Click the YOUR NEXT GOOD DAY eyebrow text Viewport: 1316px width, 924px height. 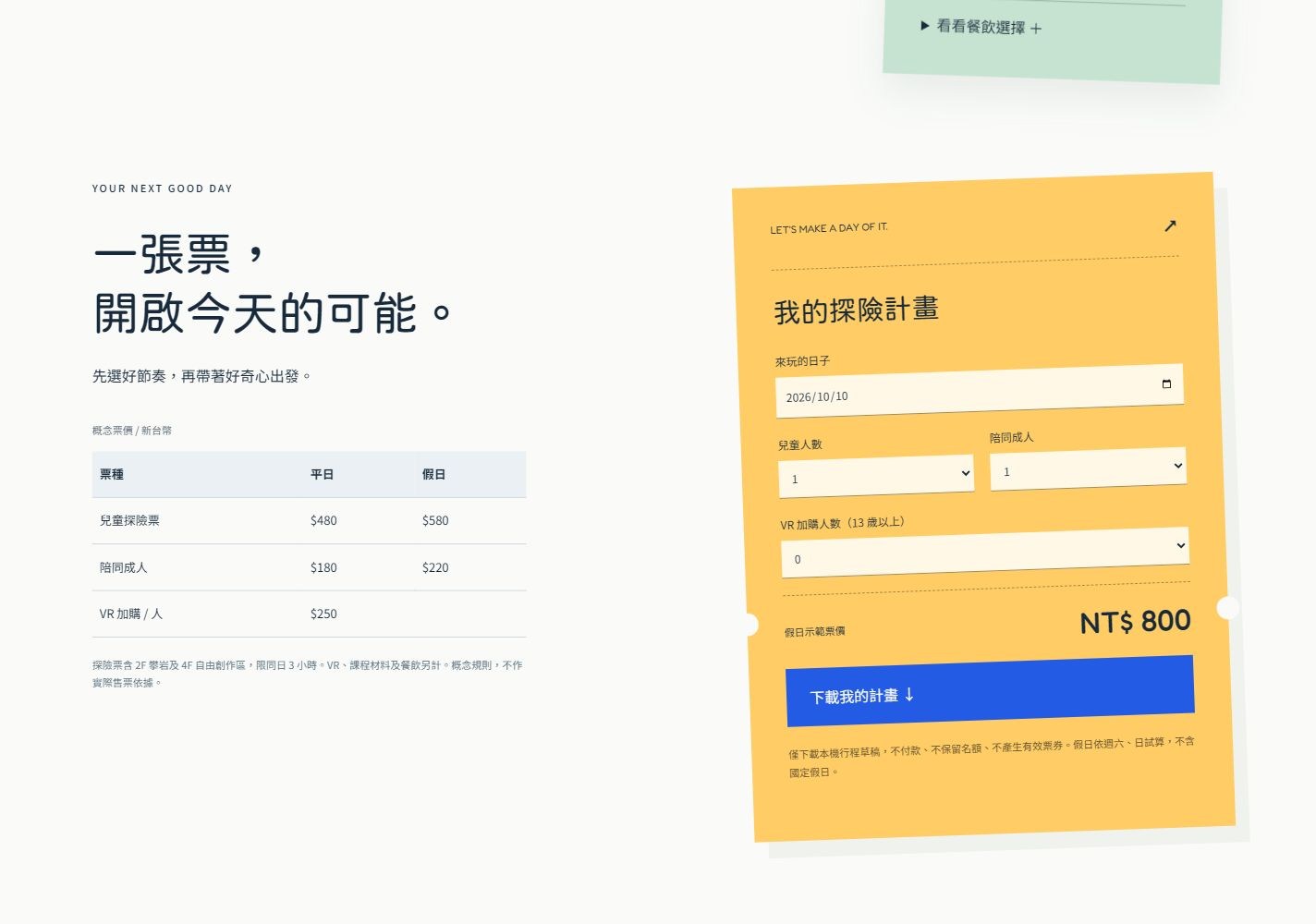pos(163,188)
